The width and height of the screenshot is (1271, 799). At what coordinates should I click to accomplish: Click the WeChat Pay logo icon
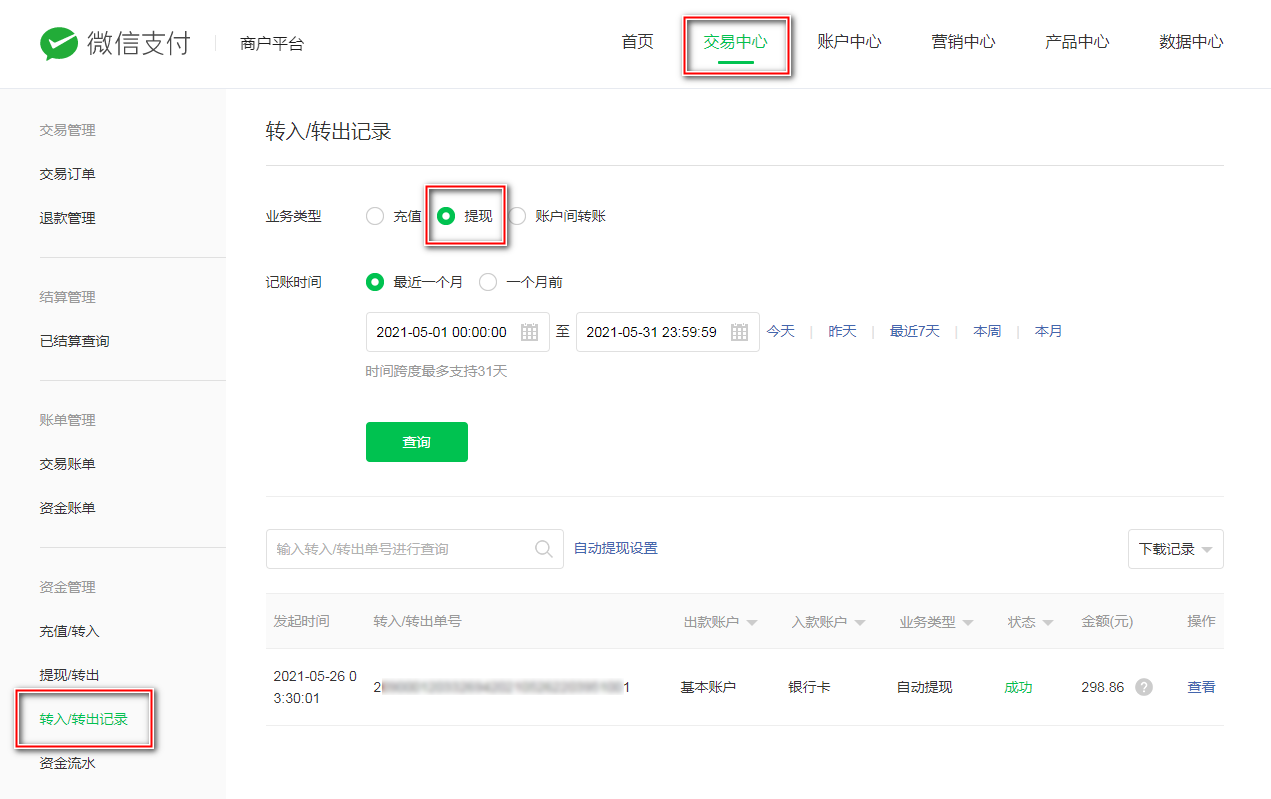tap(58, 43)
